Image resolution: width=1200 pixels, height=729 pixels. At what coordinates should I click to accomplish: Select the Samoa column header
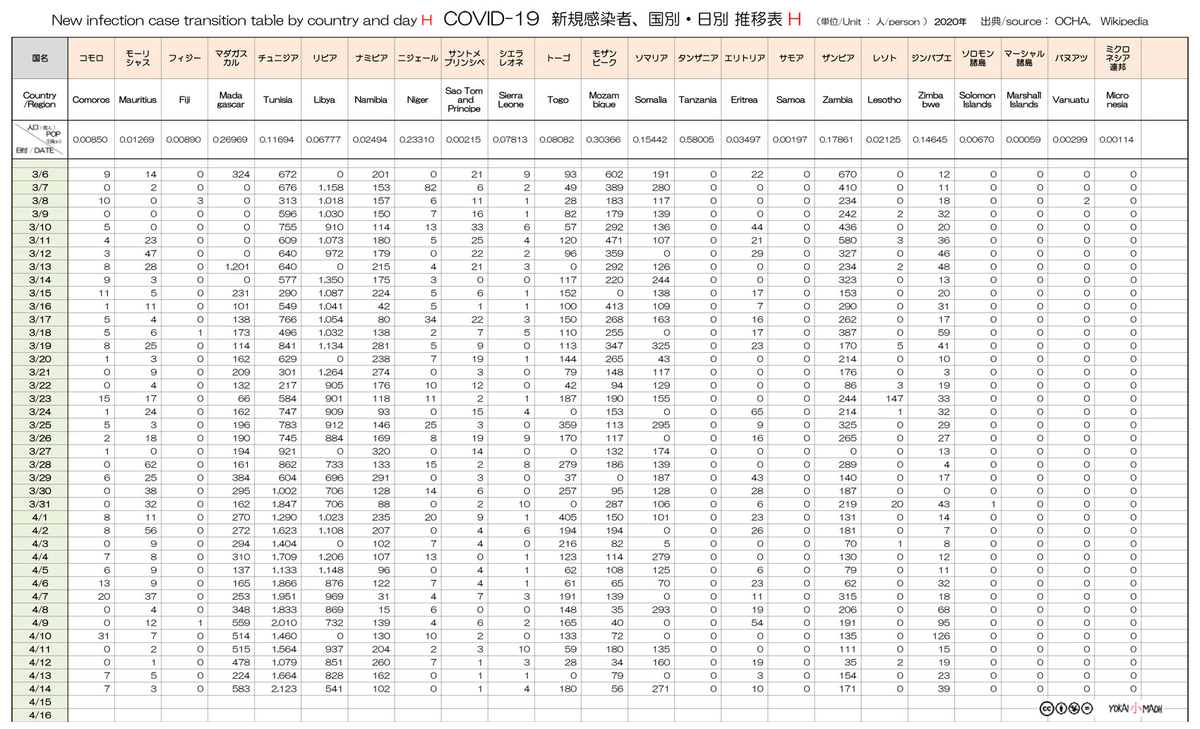coord(790,100)
